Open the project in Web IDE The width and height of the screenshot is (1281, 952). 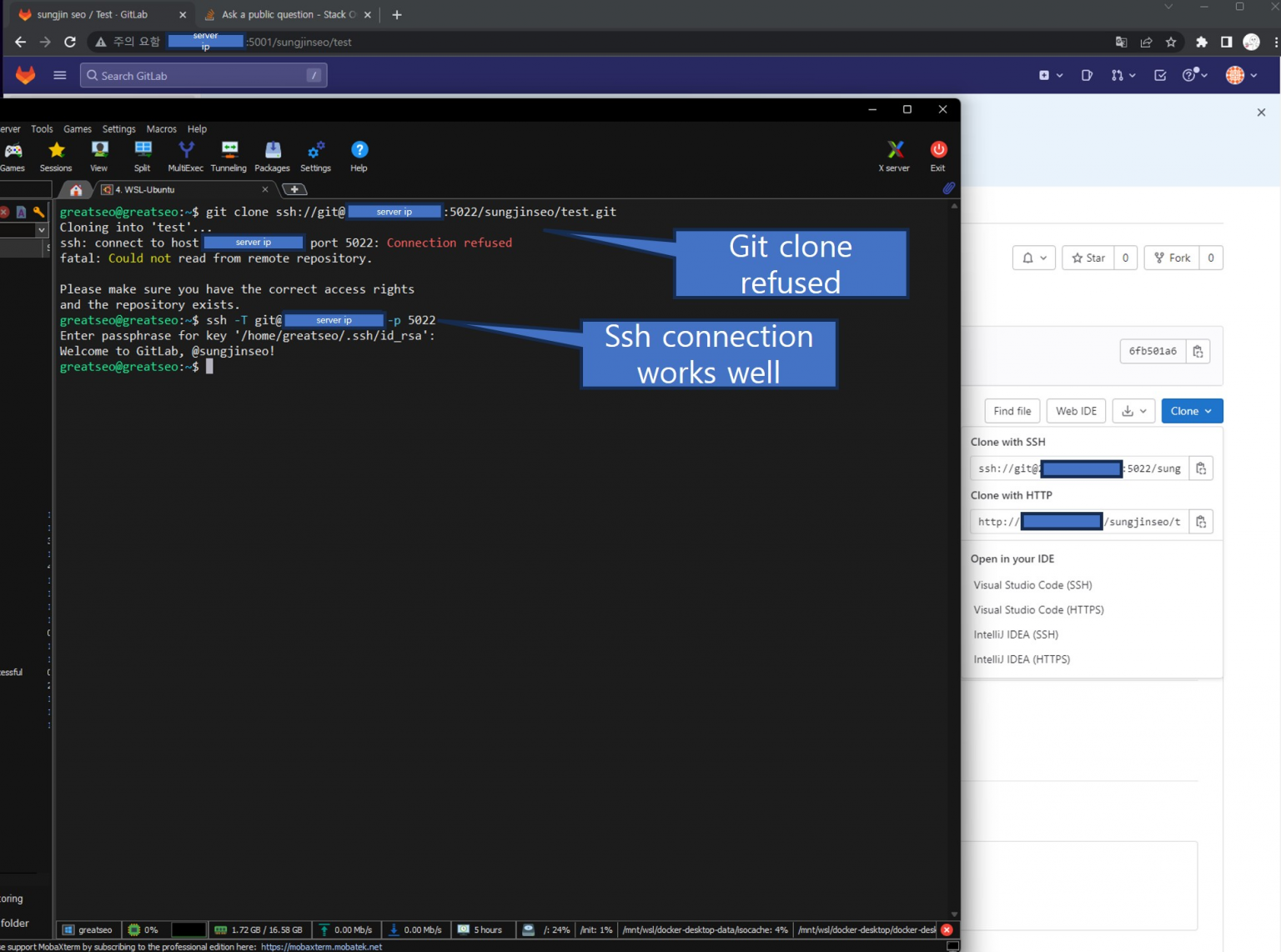[x=1076, y=410]
